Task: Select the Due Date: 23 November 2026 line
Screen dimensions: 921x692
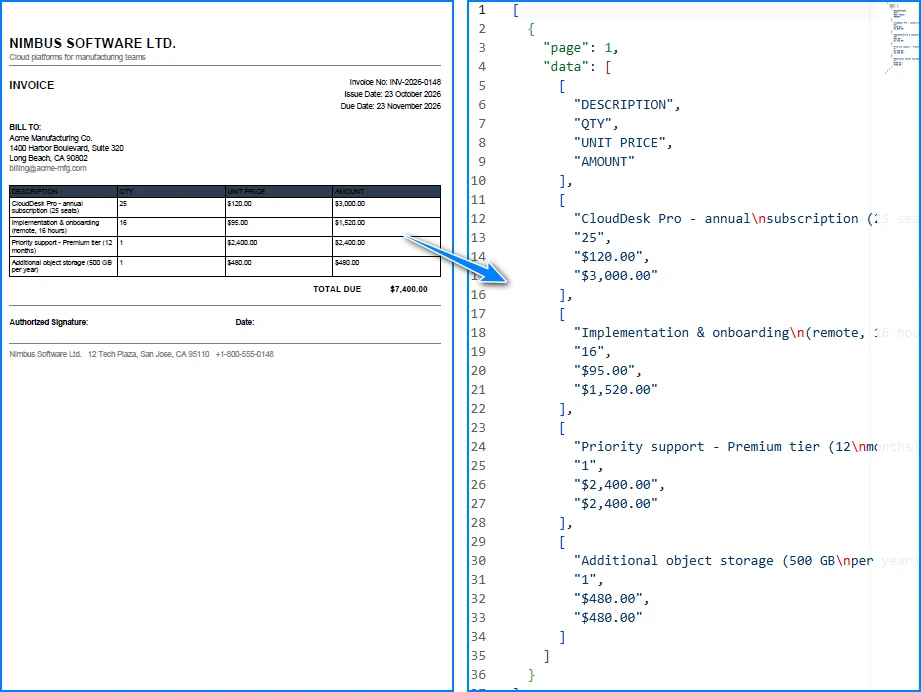Action: point(391,106)
